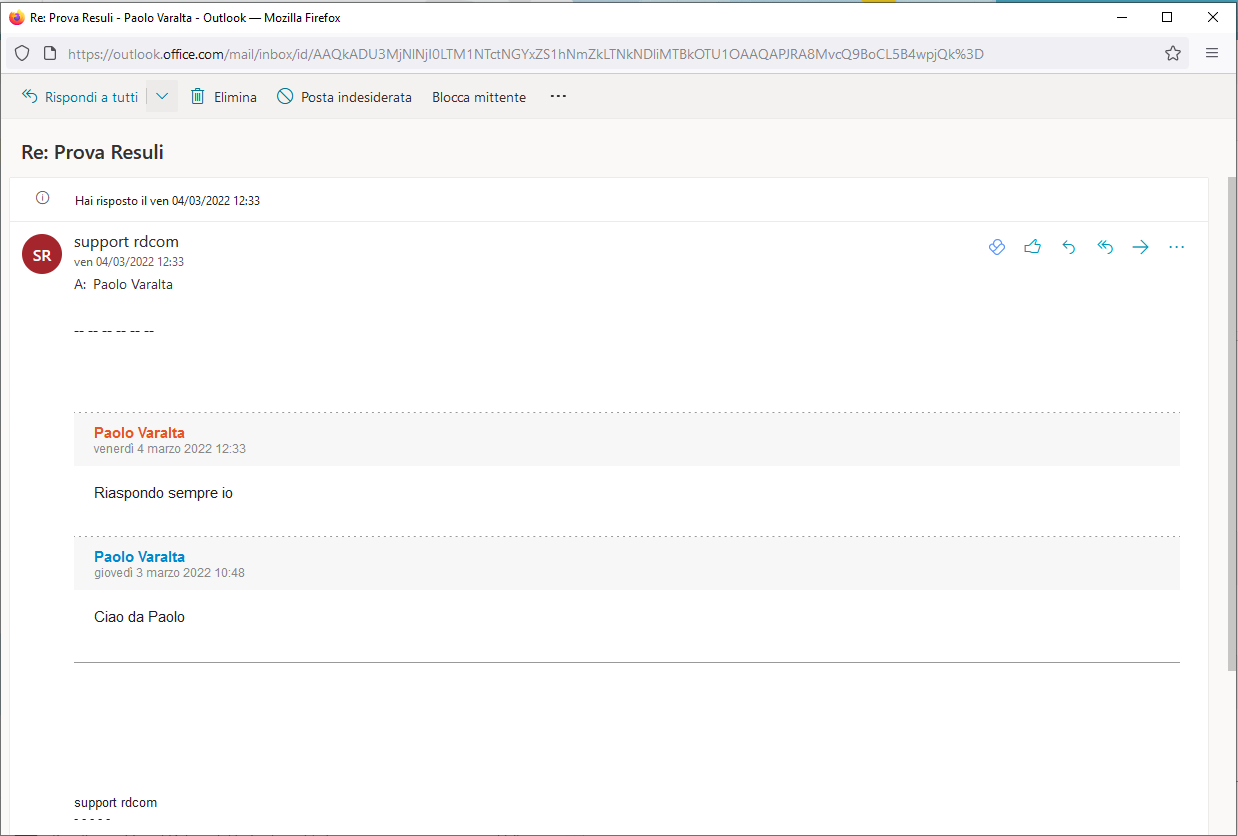Mark message as Posta indesiderata
Screen dimensions: 1238x836
click(x=344, y=97)
